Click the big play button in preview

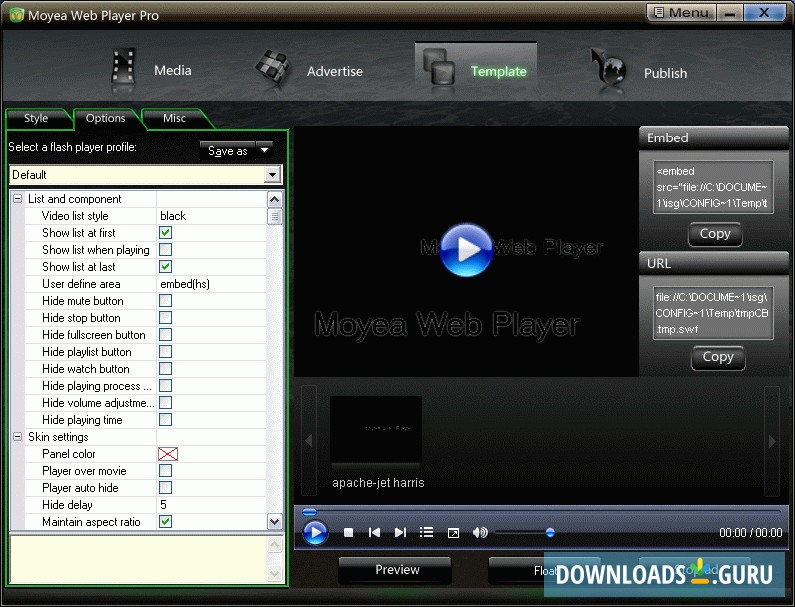point(466,249)
